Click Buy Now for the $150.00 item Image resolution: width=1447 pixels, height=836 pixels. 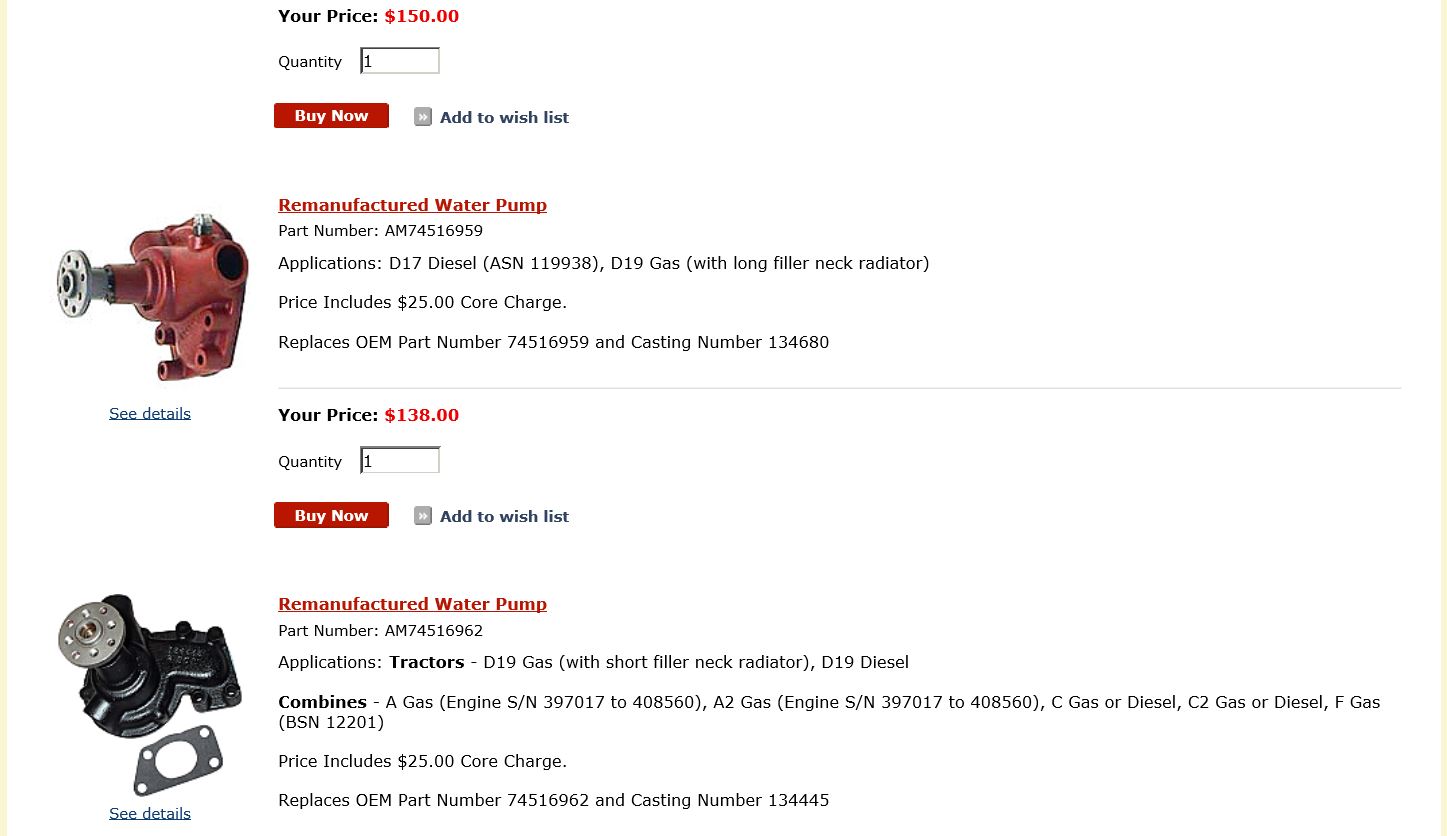tap(331, 116)
